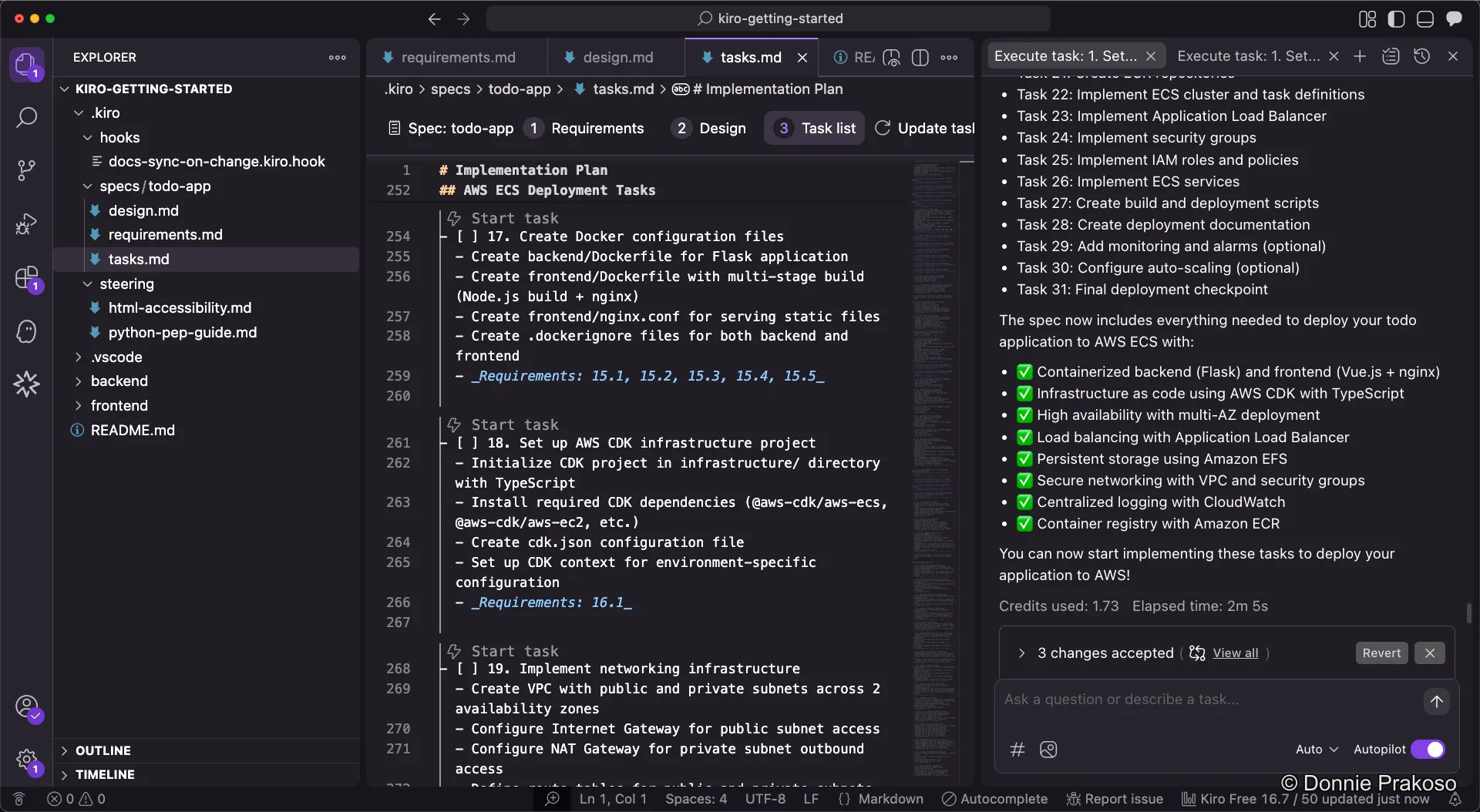
Task: Start a new chat with the plus icon
Action: (1360, 55)
